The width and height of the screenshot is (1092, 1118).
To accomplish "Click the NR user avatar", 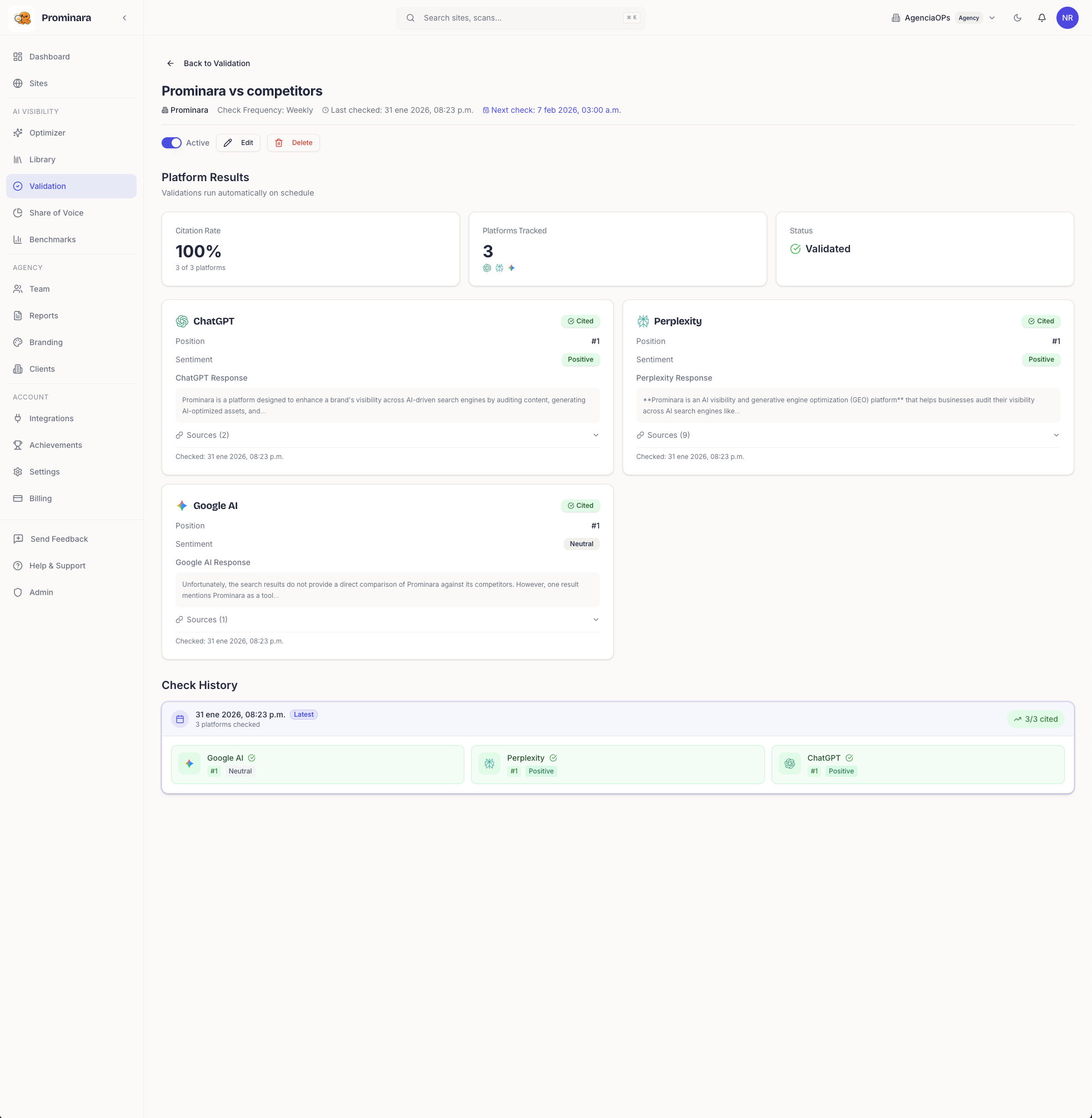I will click(1067, 18).
